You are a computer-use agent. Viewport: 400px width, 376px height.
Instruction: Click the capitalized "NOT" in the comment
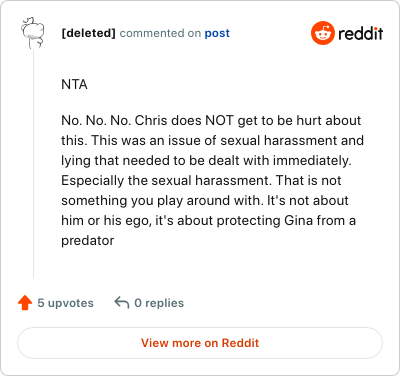(219, 120)
